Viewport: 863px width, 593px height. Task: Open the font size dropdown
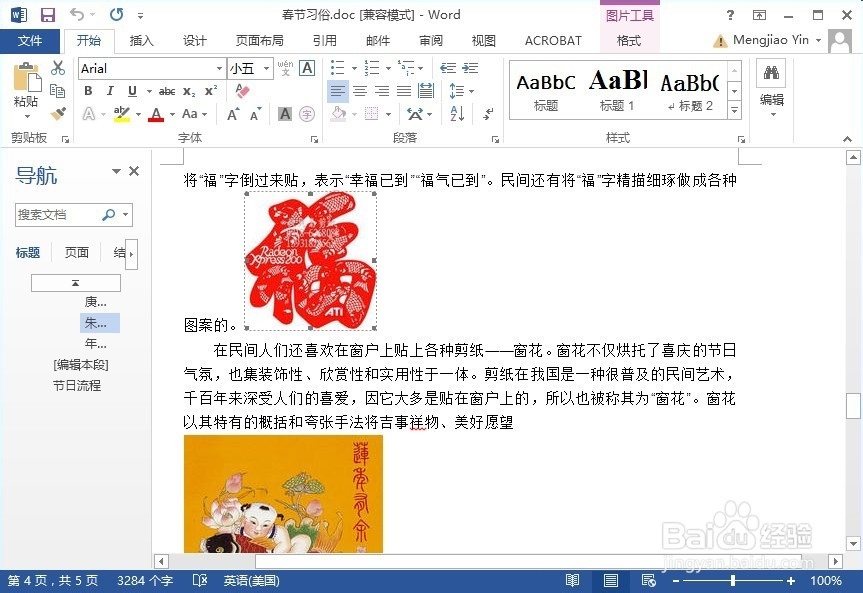(266, 69)
